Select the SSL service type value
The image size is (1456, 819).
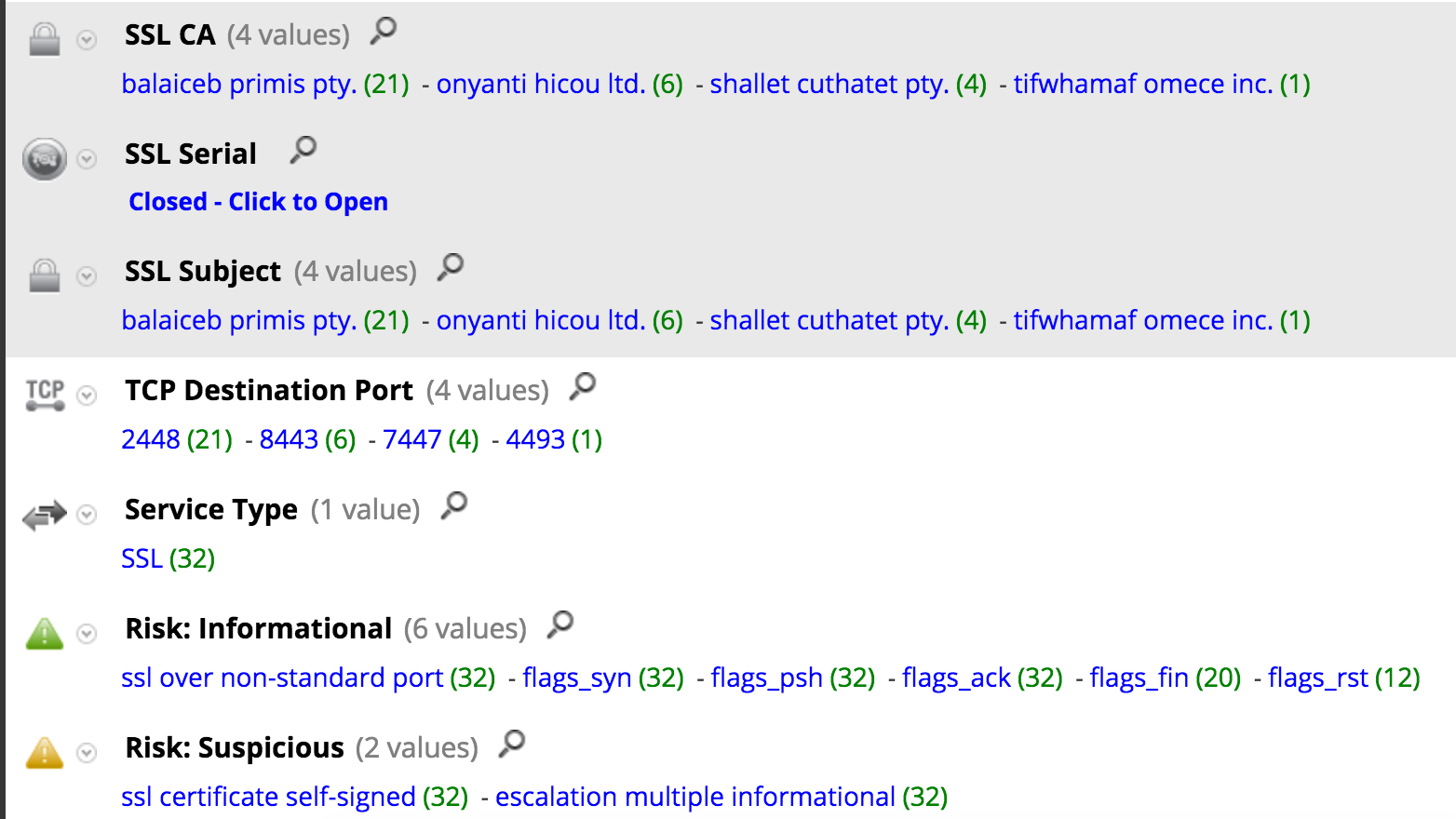[x=141, y=558]
